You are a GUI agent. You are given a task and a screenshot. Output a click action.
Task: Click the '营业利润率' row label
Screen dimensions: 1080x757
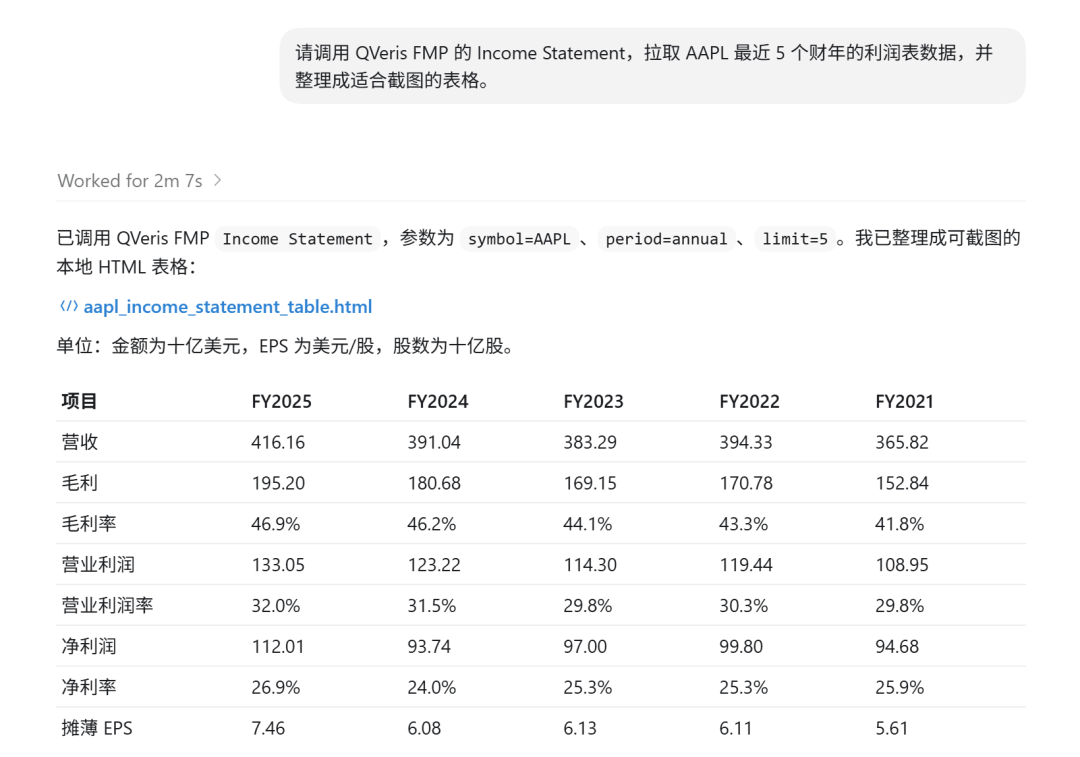[x=107, y=605]
